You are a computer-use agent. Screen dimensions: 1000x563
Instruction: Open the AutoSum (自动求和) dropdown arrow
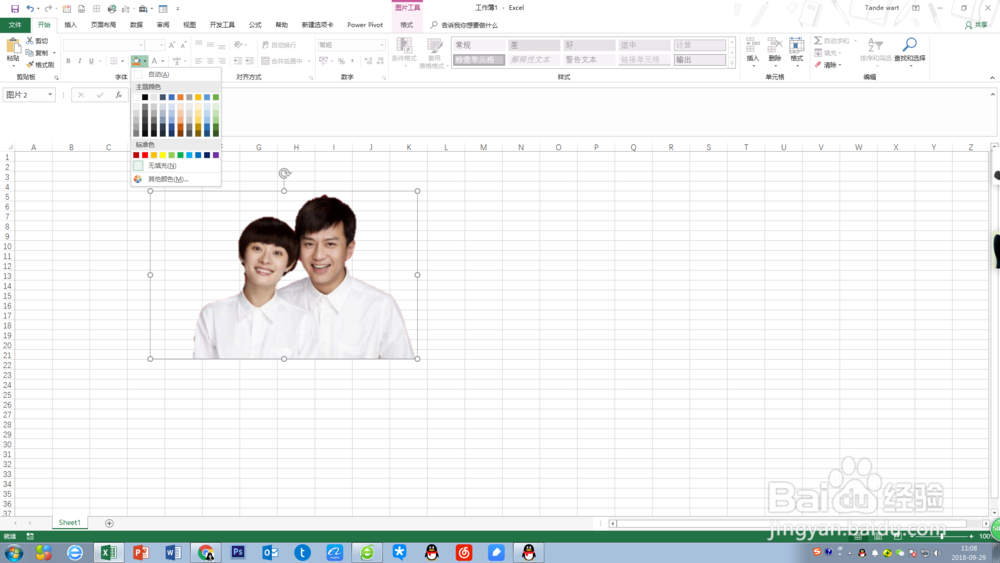[x=855, y=41]
